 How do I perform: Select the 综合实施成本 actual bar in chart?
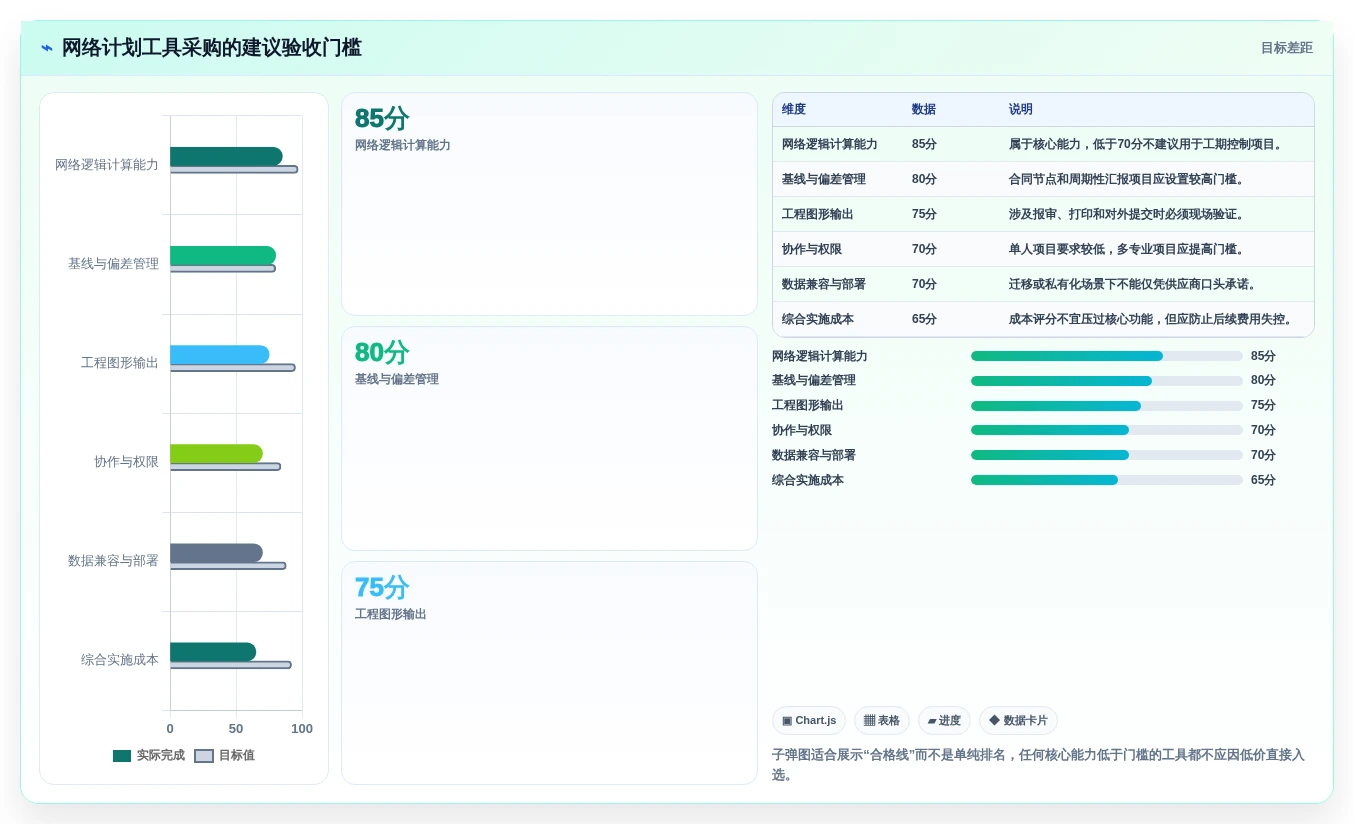[213, 652]
